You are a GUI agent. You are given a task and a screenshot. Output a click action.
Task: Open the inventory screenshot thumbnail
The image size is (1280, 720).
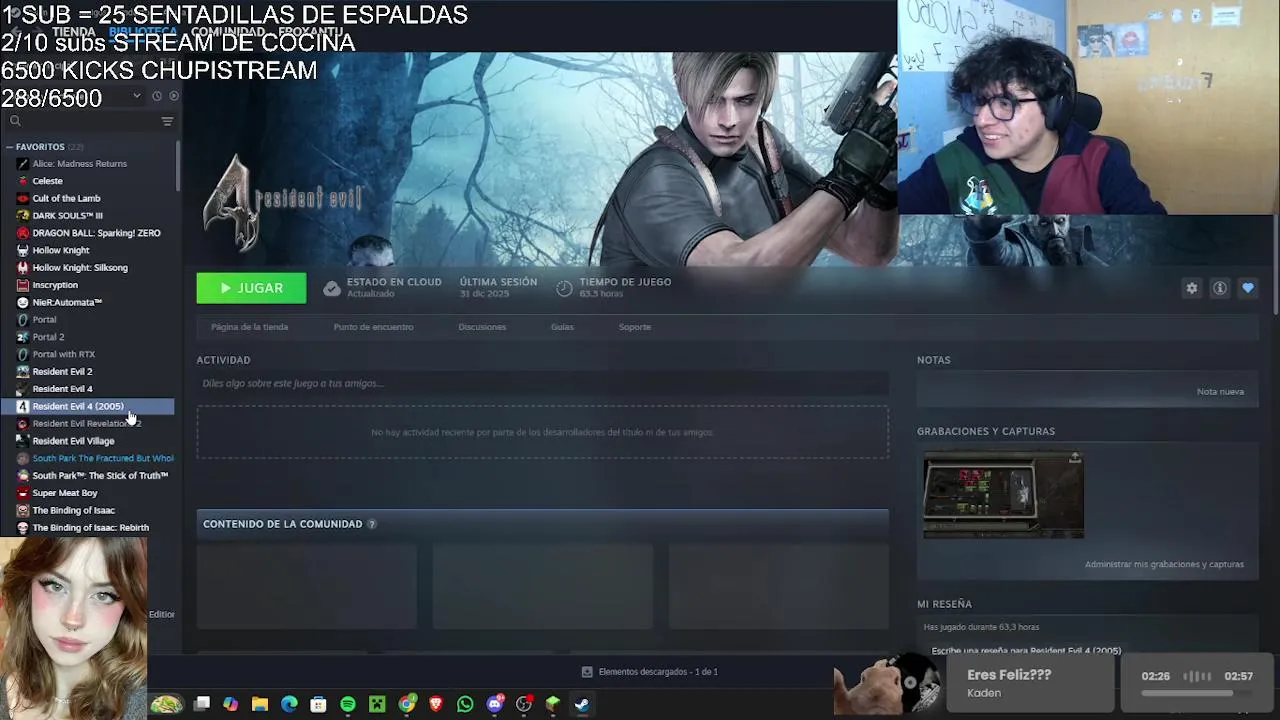[1003, 495]
